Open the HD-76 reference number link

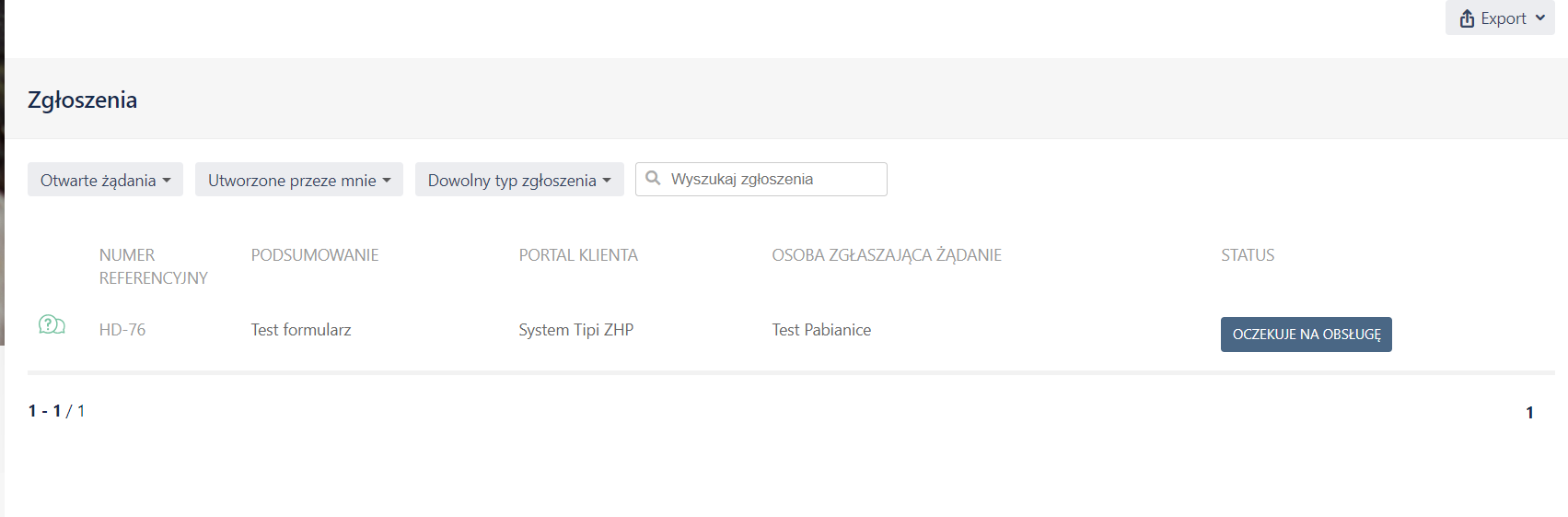click(x=122, y=330)
